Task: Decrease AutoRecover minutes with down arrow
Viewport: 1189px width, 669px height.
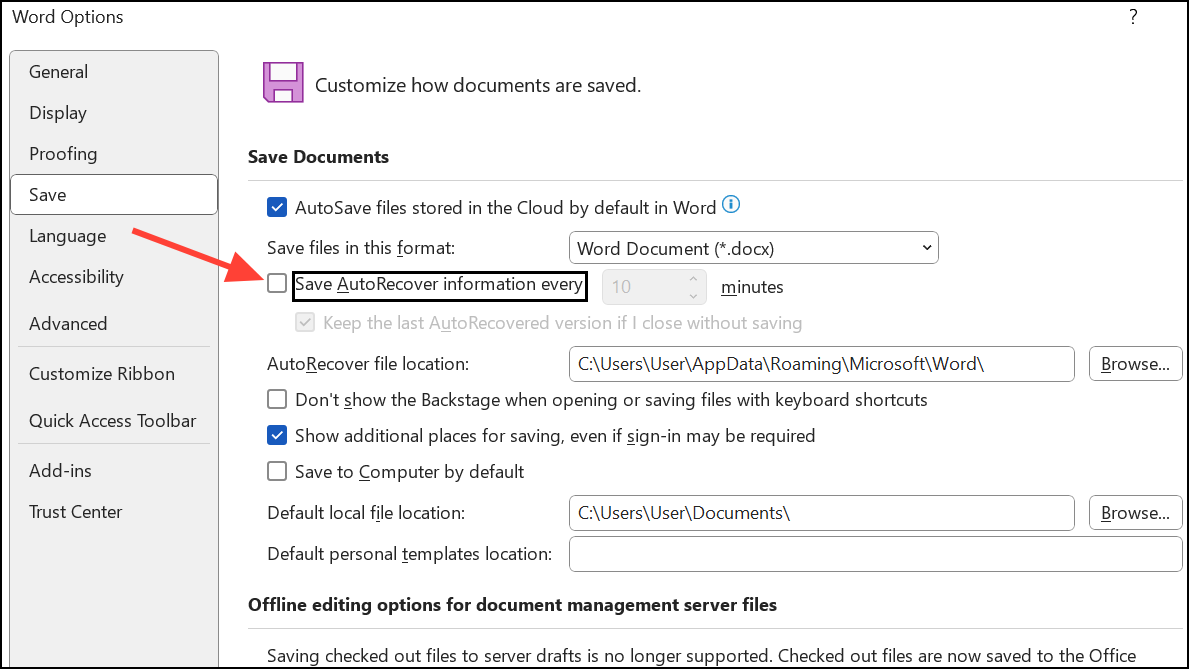Action: coord(693,294)
